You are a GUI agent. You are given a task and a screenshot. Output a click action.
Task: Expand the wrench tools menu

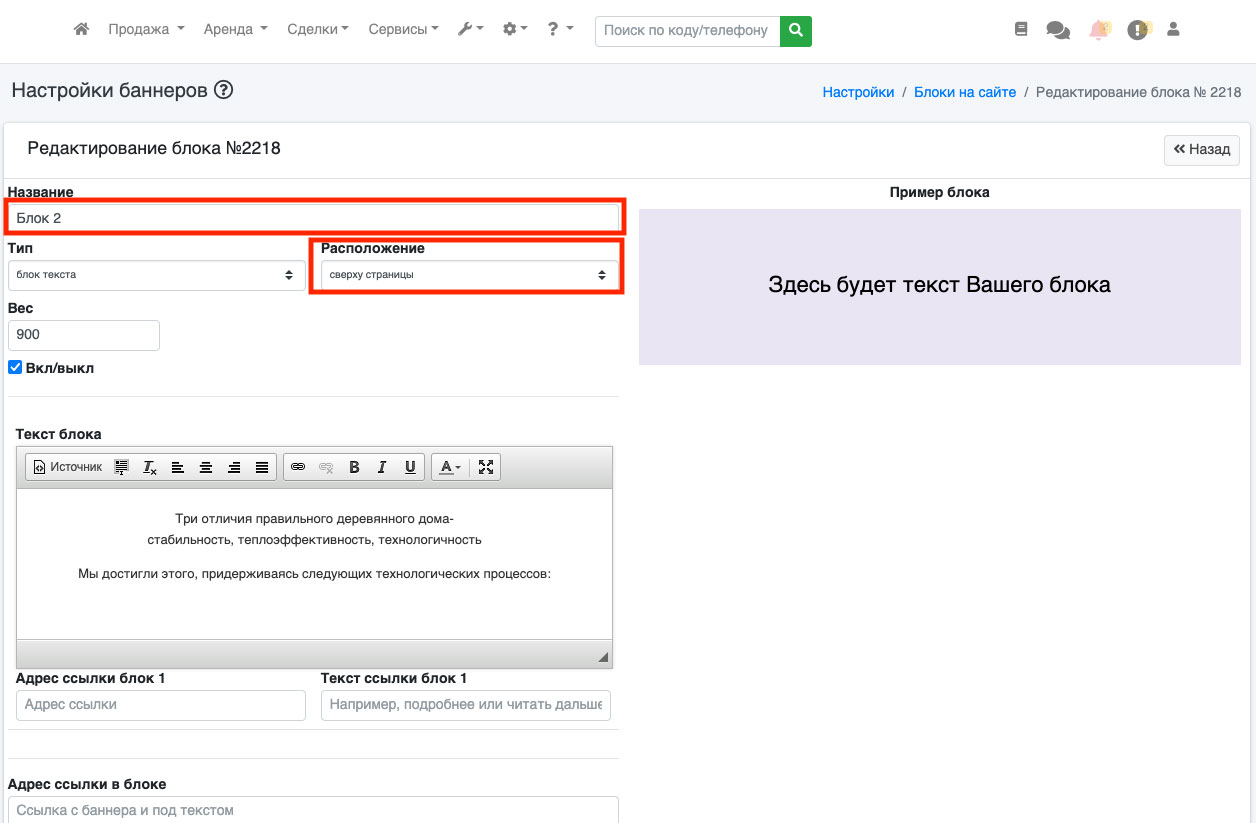click(x=470, y=30)
